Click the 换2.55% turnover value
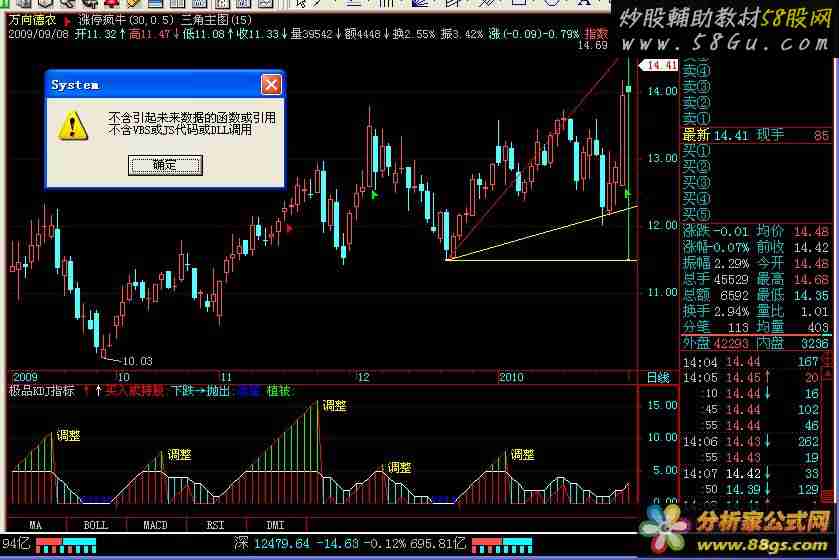The image size is (839, 560). [x=415, y=34]
